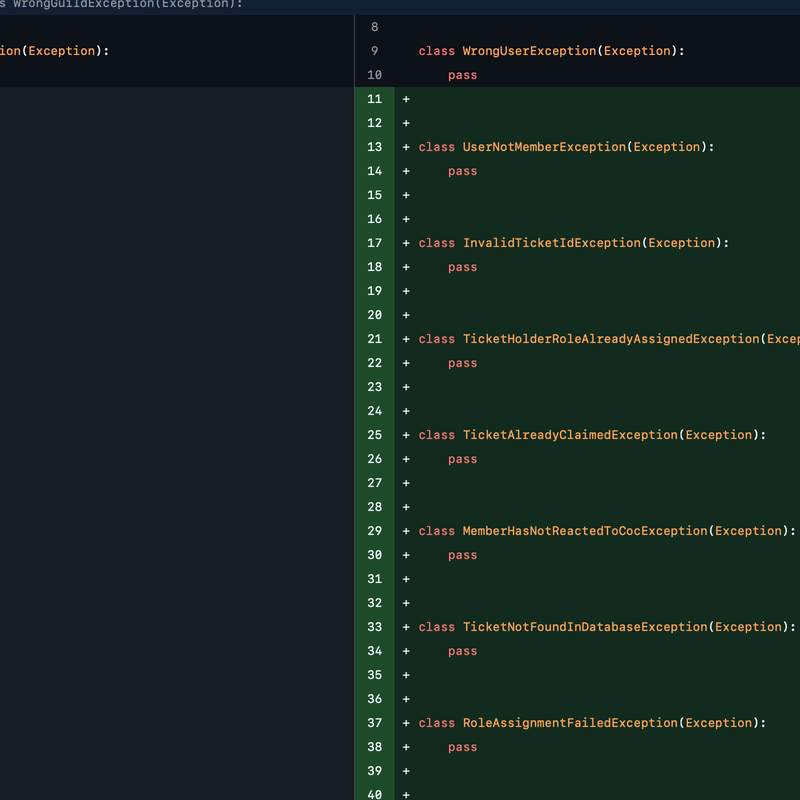Click the plus marker on line 13
This screenshot has height=800, width=800.
(404, 147)
